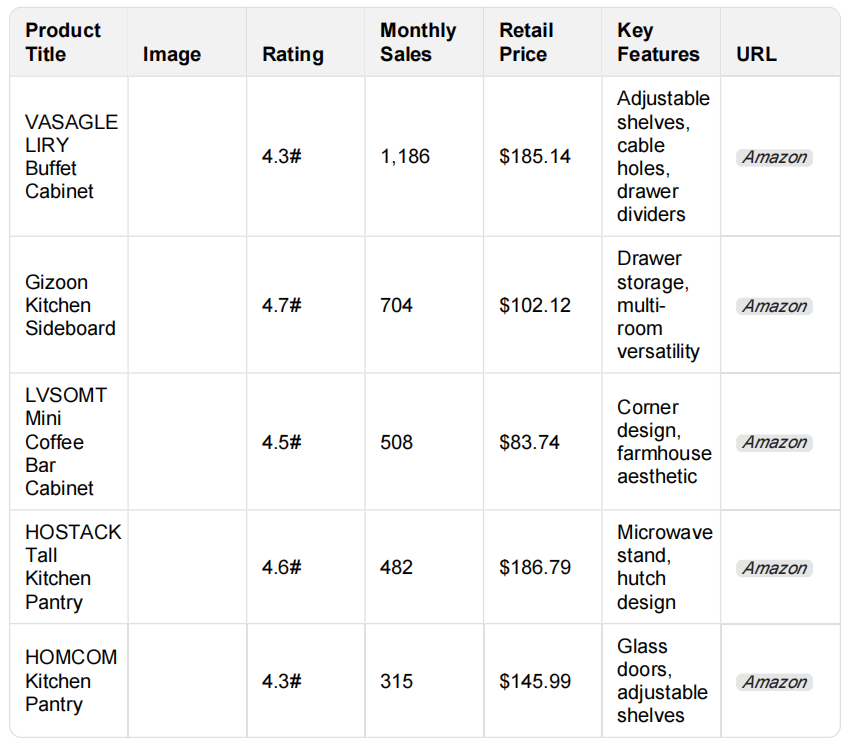This screenshot has height=746, width=852.
Task: Click the 482 monthly sales value
Action: 396,567
